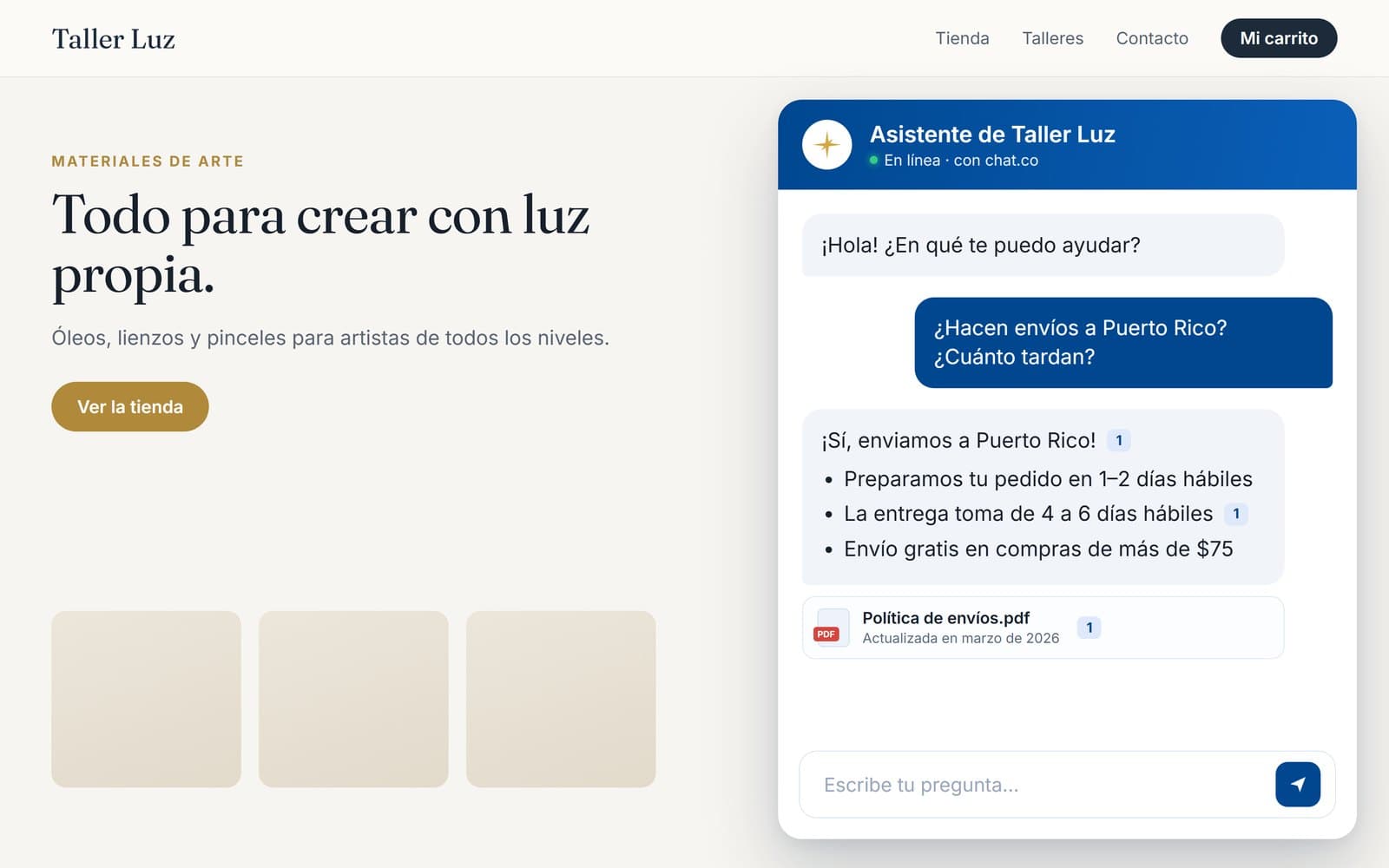Screen dimensions: 1389x868
Task: Click citation badge next to Política de envíos.pdf
Action: 1089,627
